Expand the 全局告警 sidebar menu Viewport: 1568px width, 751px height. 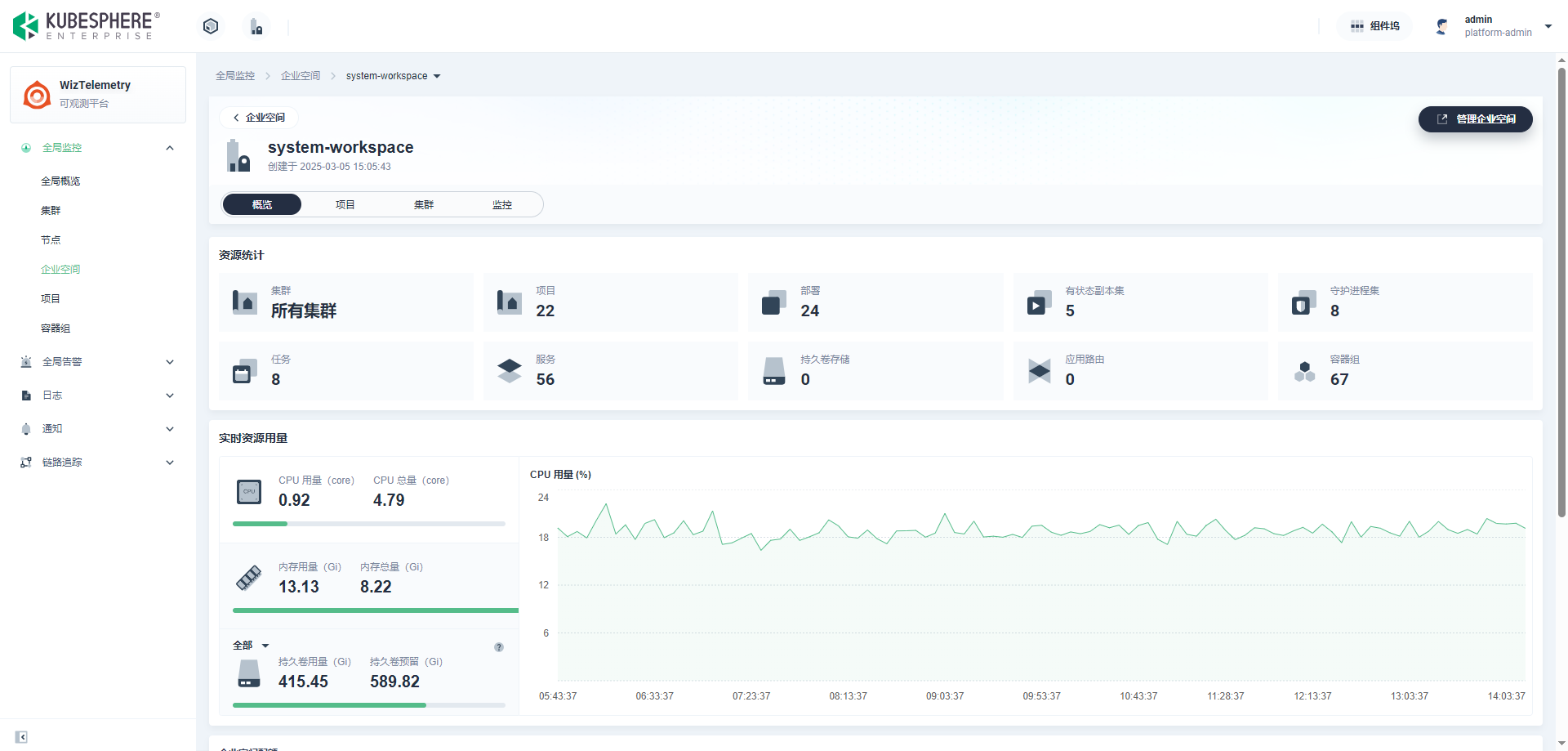pos(98,362)
